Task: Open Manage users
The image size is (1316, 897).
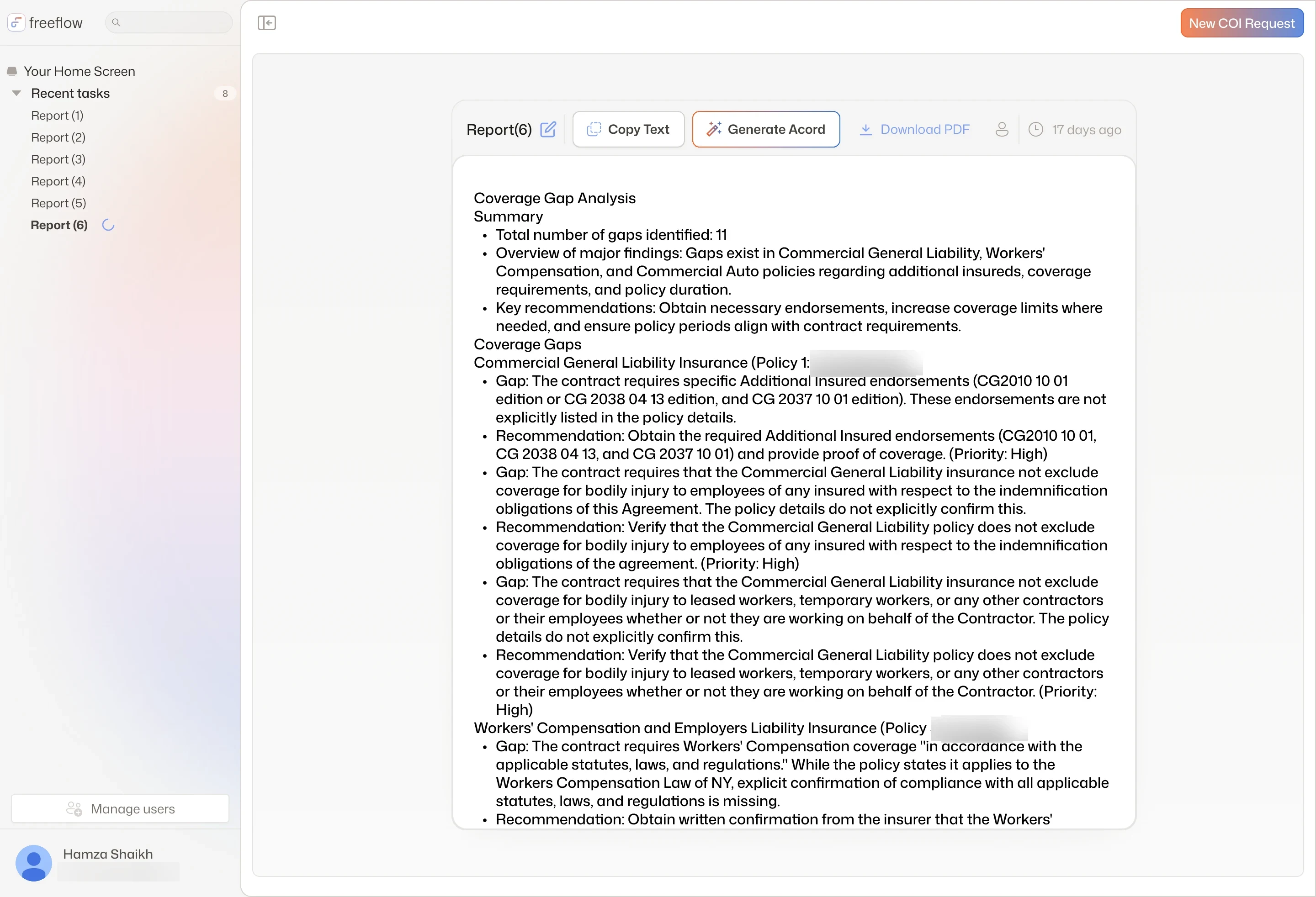Action: pos(120,809)
